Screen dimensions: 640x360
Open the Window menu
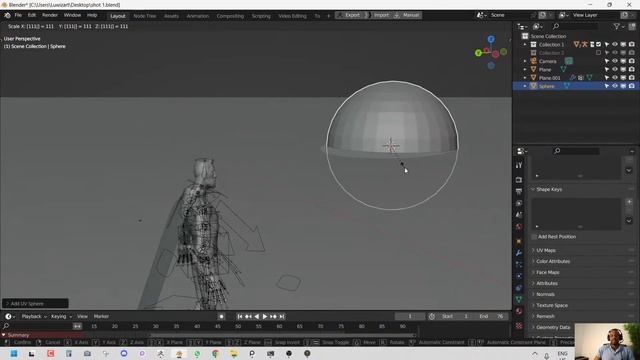click(72, 16)
